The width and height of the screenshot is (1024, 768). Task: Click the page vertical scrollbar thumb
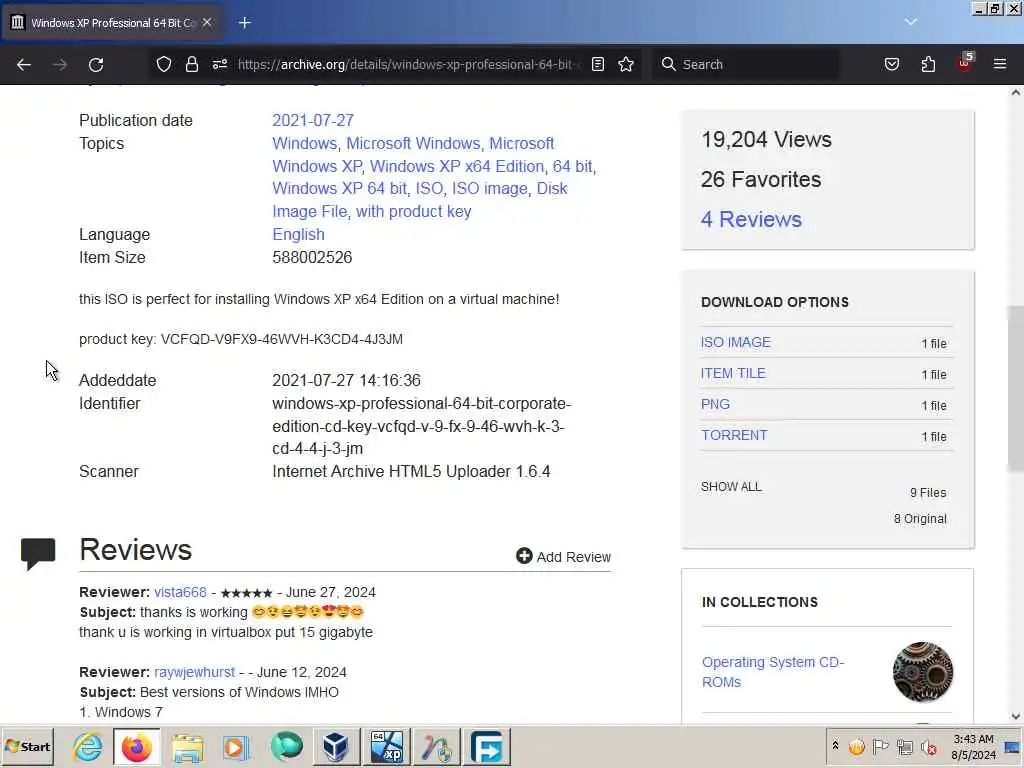point(1016,388)
